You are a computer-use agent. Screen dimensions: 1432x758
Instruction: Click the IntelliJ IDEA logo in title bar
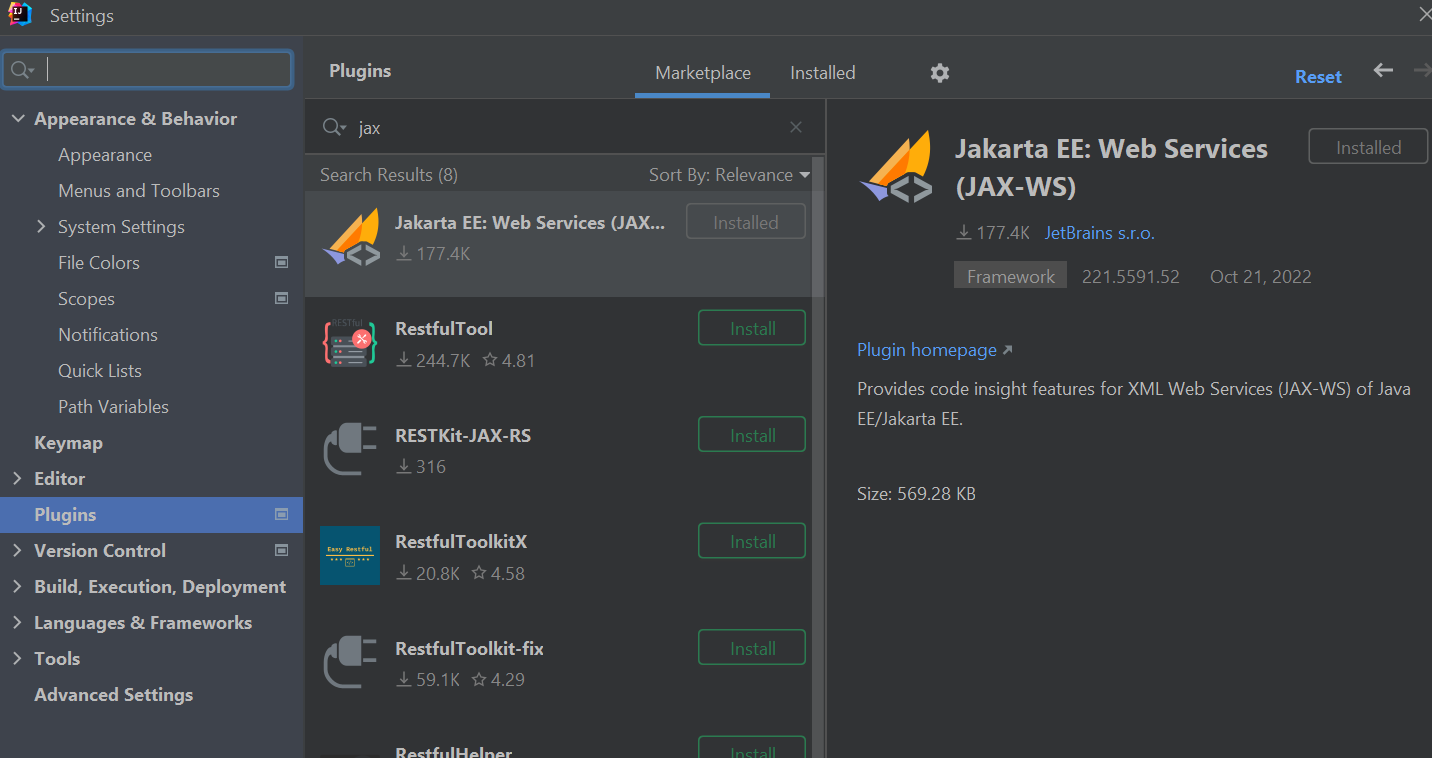click(x=20, y=15)
